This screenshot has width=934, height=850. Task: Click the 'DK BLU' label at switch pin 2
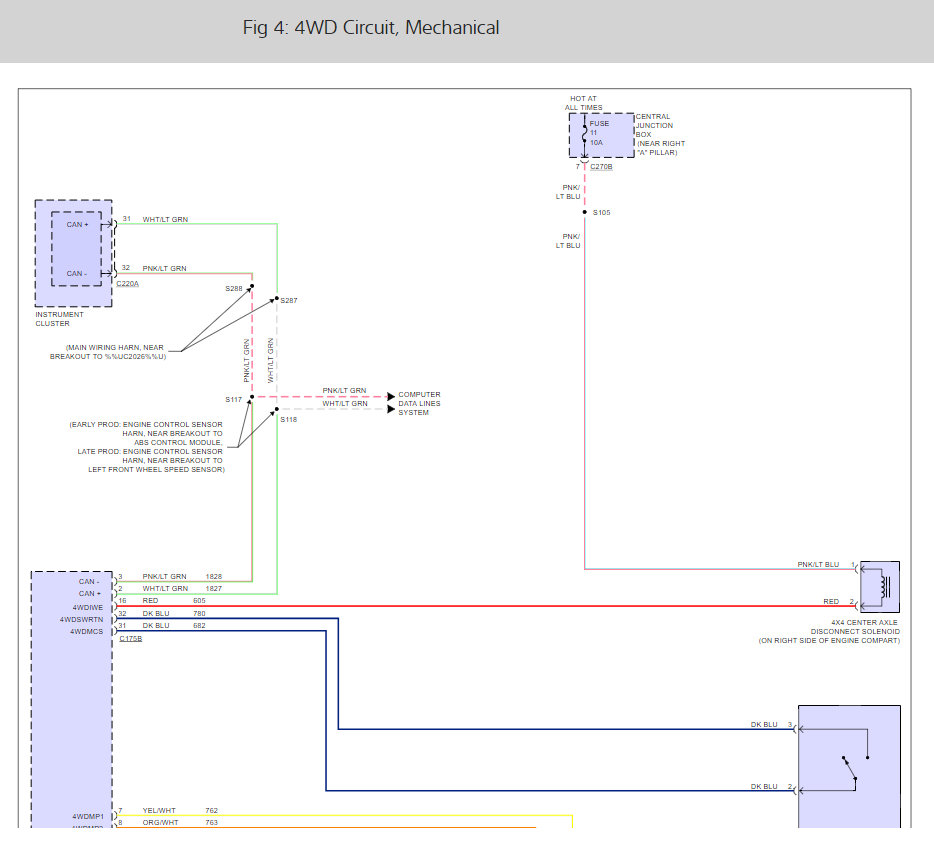coord(764,787)
